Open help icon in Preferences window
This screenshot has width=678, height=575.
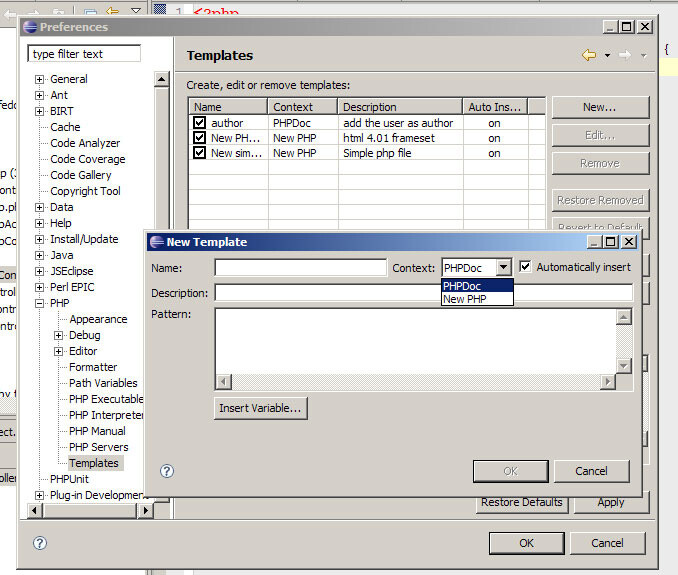click(x=40, y=543)
